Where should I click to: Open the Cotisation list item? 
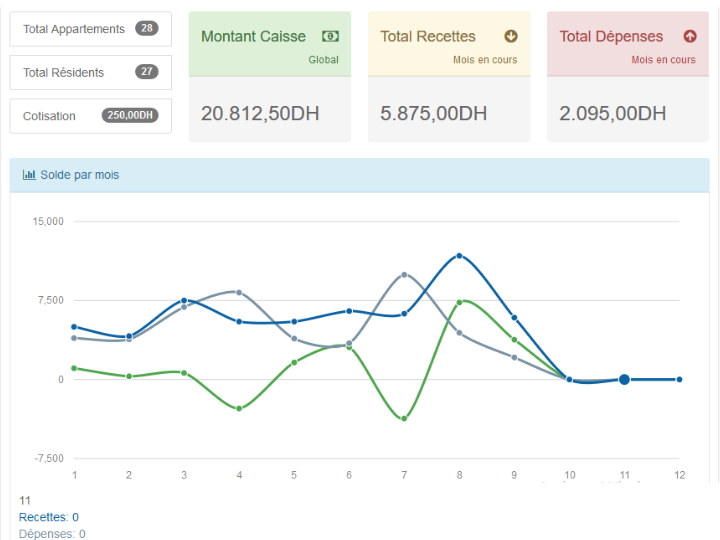click(x=50, y=116)
